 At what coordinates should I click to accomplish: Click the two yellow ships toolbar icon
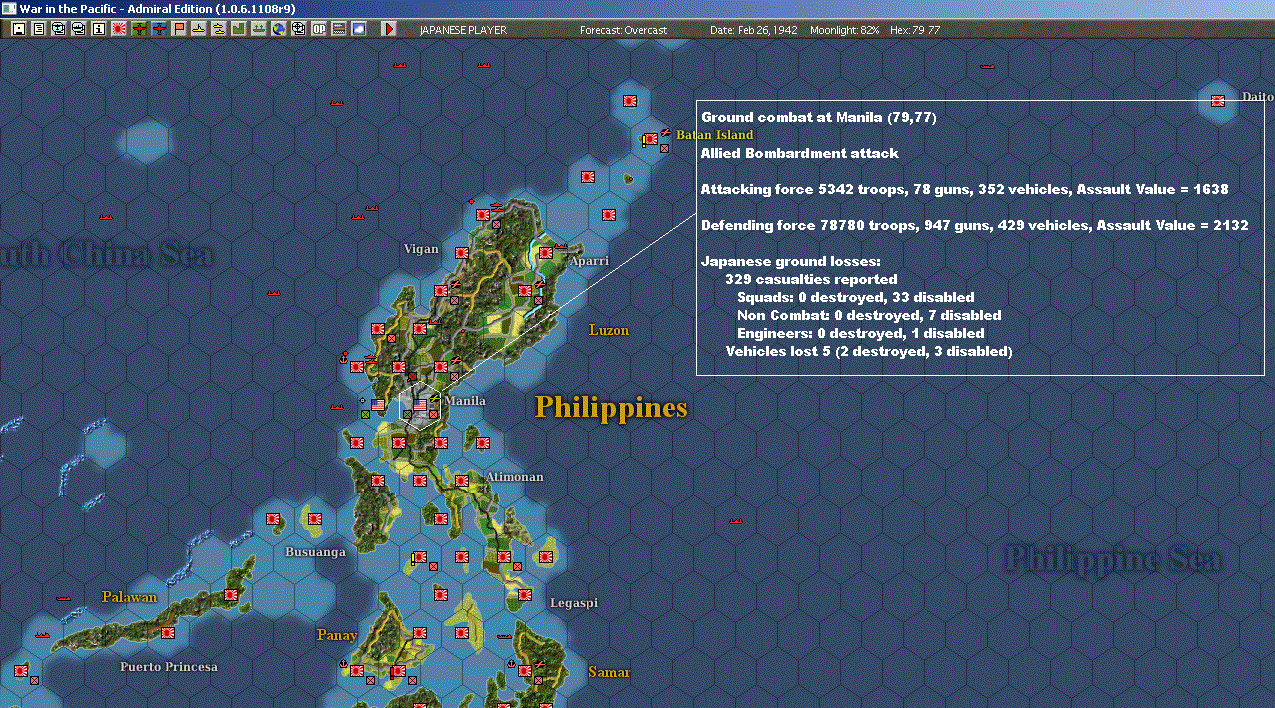(219, 29)
